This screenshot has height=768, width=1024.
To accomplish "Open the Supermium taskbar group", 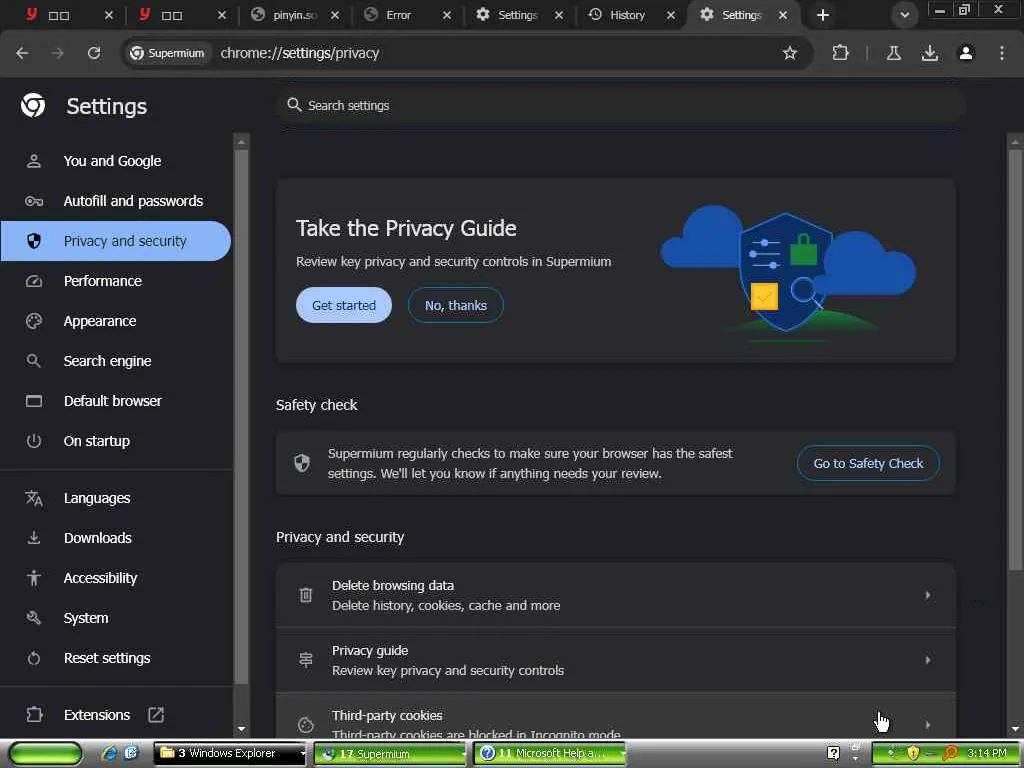I will (390, 754).
